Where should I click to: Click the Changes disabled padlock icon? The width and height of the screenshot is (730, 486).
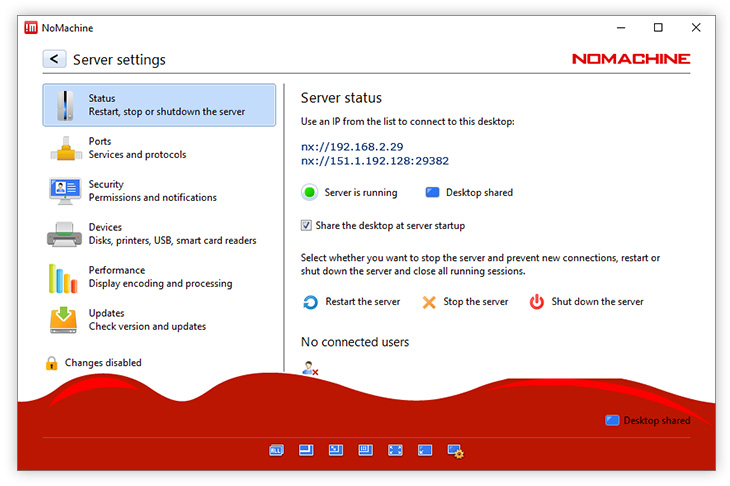point(51,363)
